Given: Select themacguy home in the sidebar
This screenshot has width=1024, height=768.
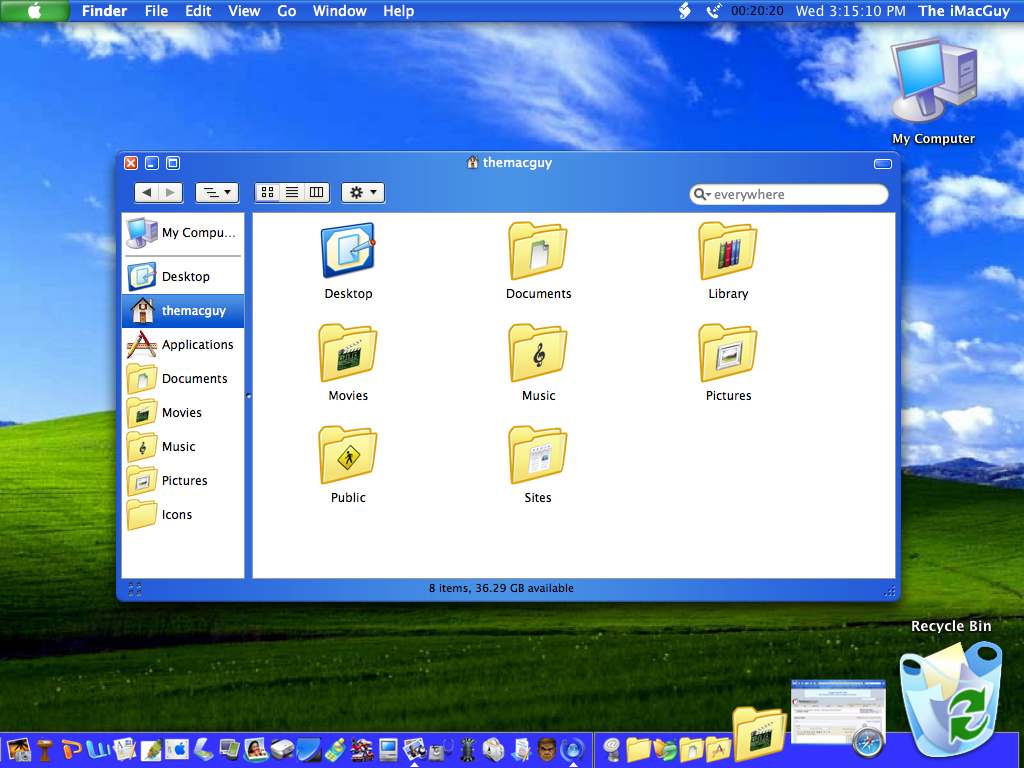Looking at the screenshot, I should point(183,310).
